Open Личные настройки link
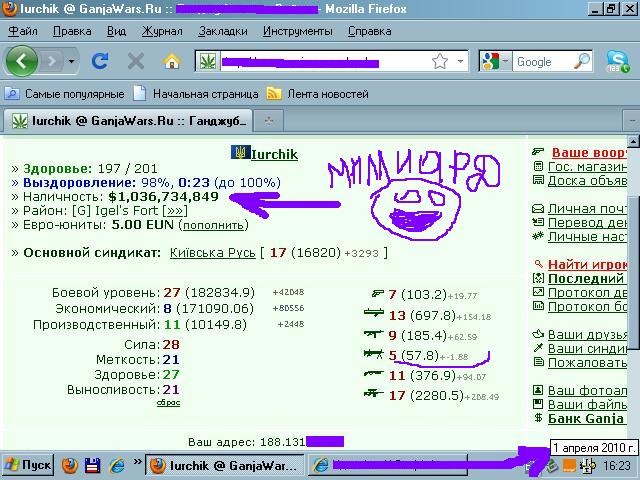The width and height of the screenshot is (640, 480). point(587,237)
